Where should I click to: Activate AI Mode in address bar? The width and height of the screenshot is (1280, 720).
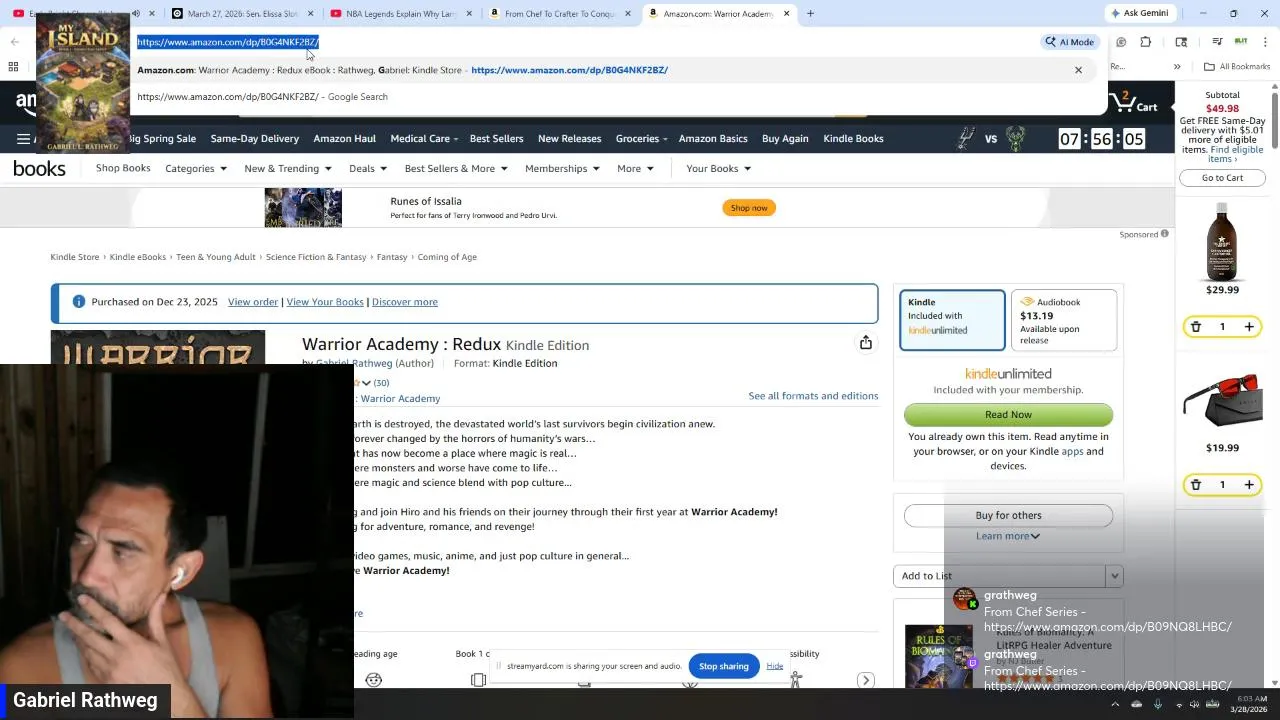(1070, 42)
